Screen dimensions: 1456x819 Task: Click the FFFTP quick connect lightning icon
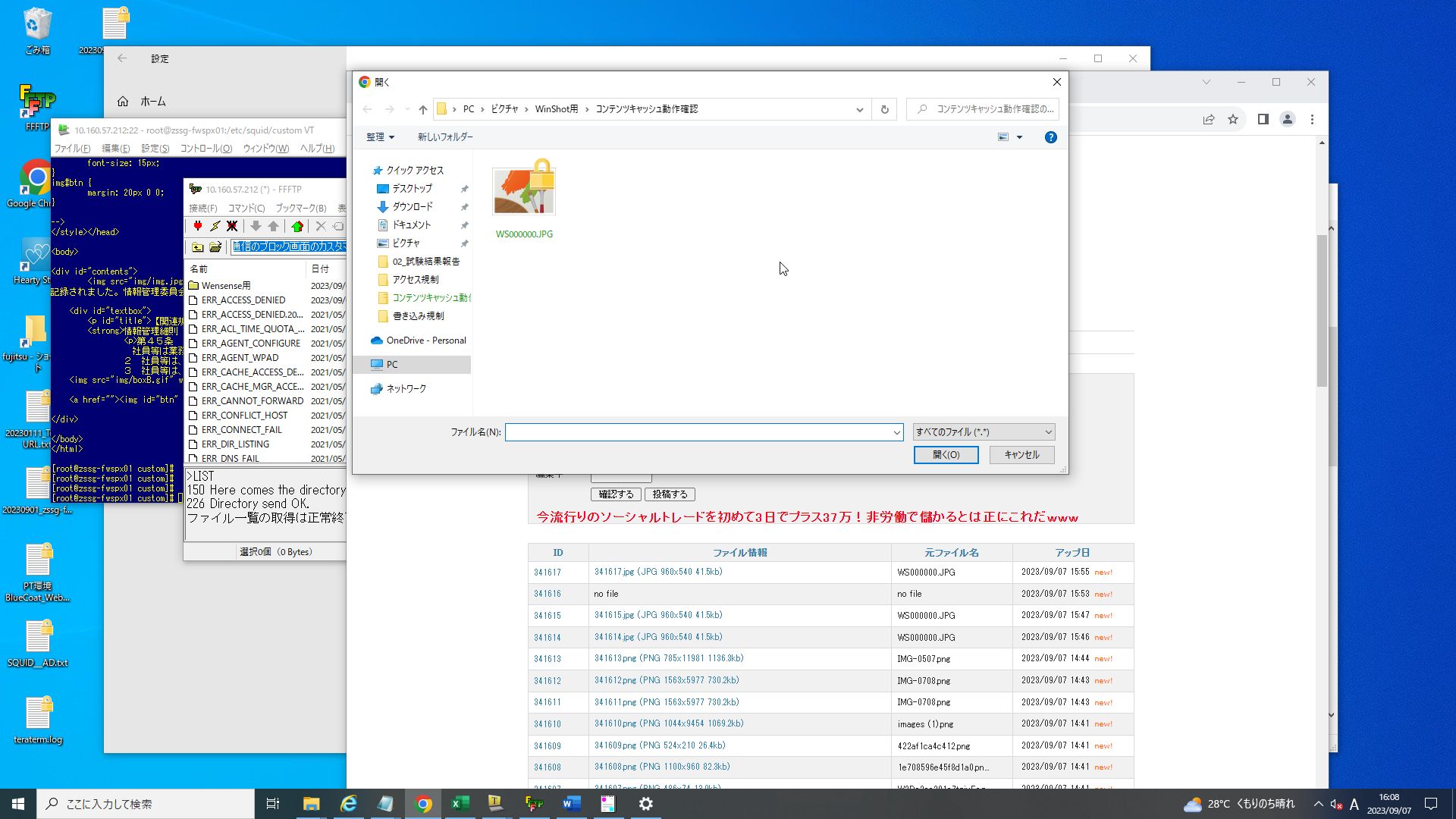215,226
